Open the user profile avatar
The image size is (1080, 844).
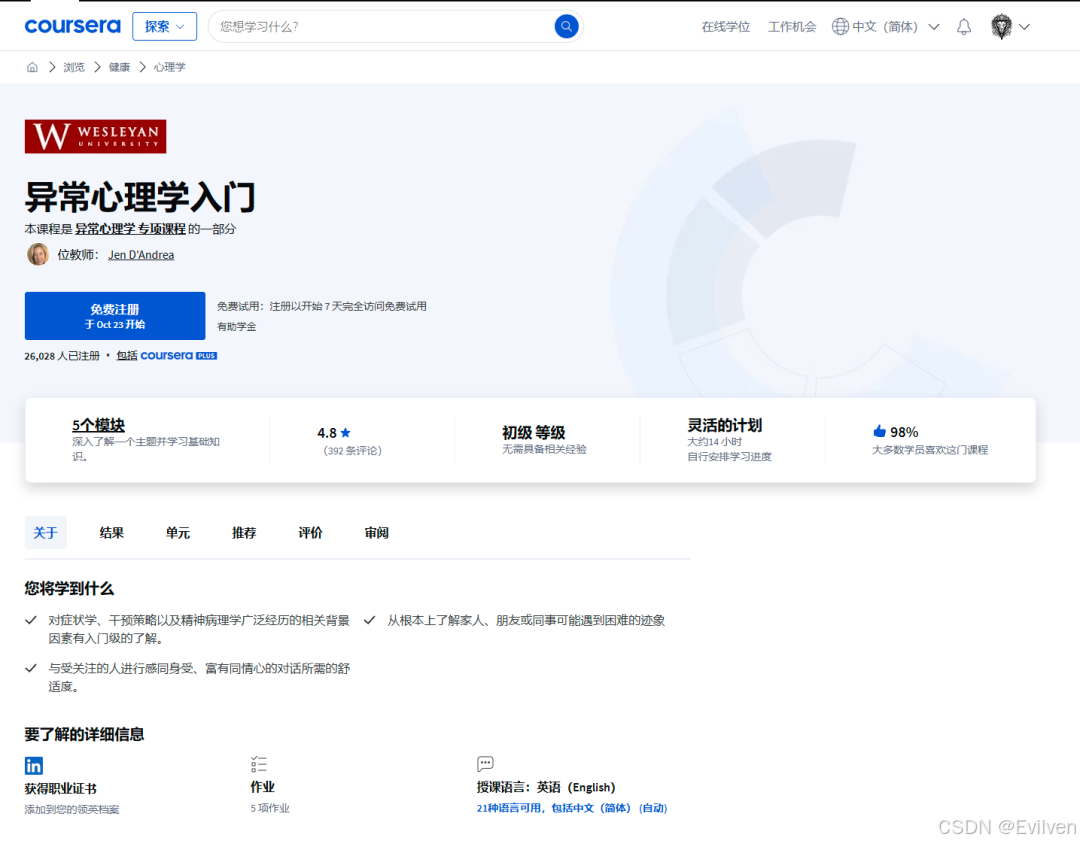pyautogui.click(x=1001, y=27)
